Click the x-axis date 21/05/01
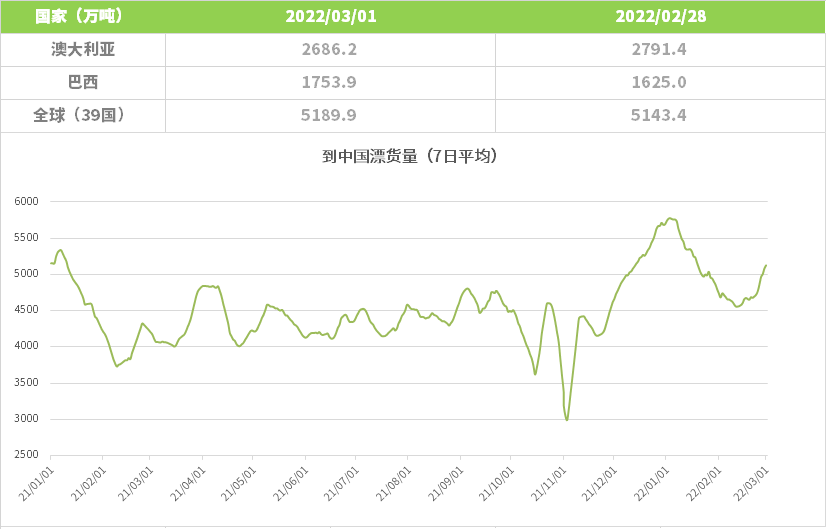826x529 pixels. click(238, 484)
